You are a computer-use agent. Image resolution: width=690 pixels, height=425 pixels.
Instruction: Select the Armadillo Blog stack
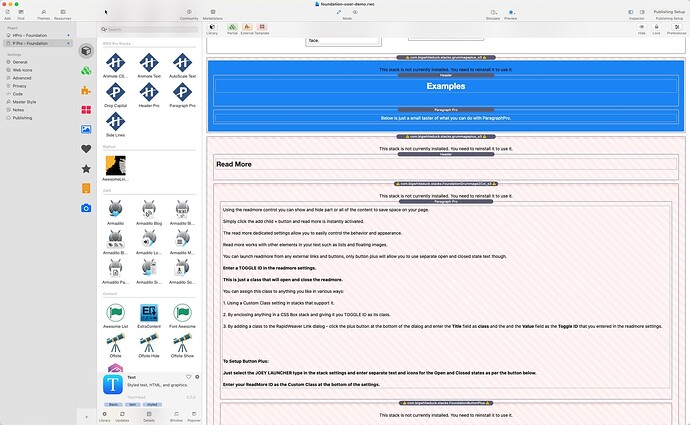[x=149, y=212]
